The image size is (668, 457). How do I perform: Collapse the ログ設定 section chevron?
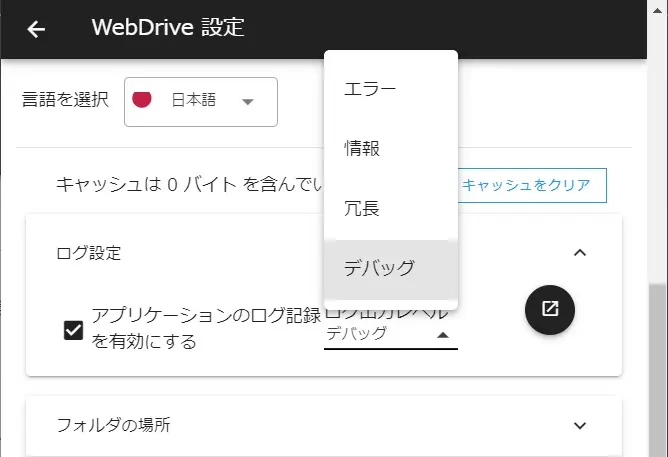click(x=580, y=253)
